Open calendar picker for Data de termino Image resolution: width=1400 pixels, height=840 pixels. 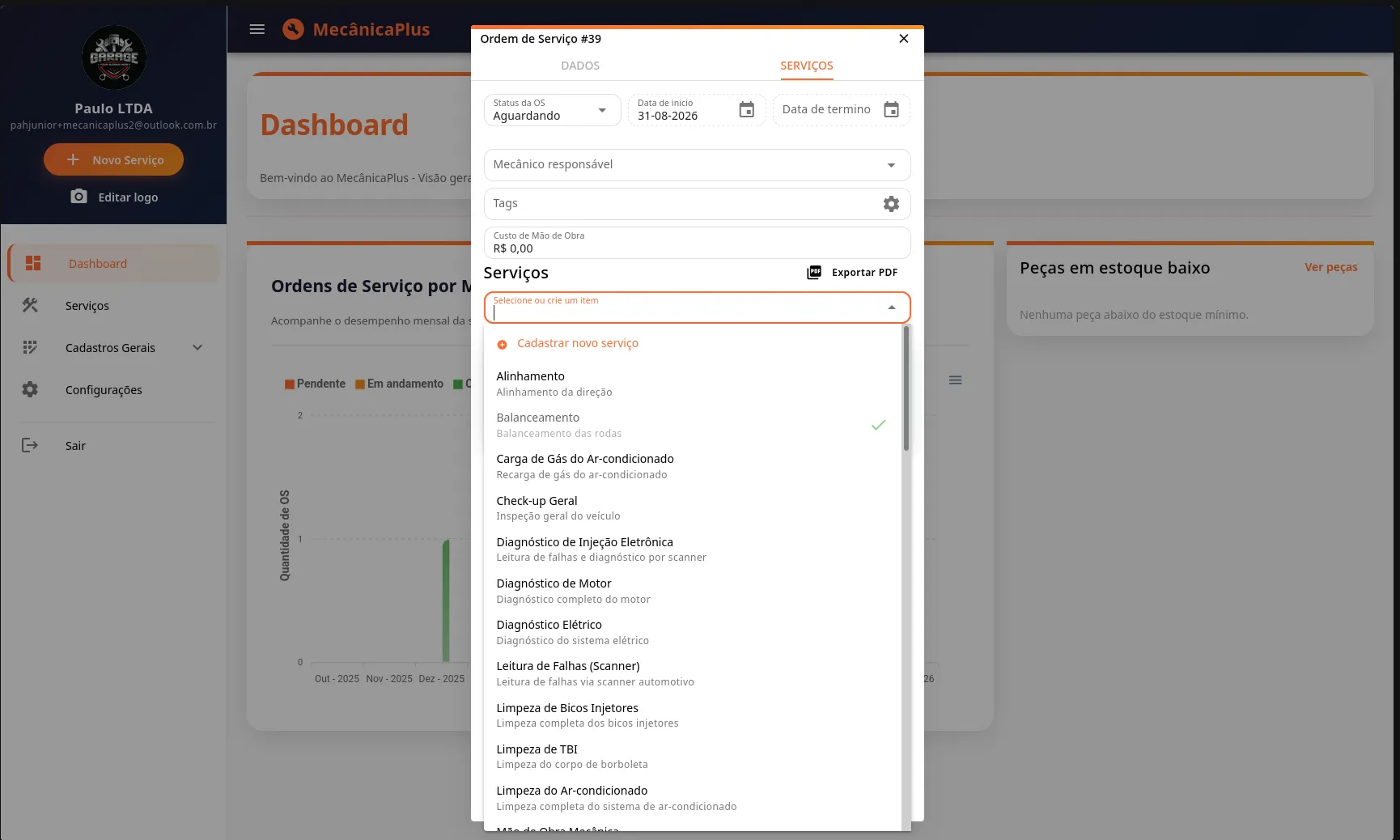click(891, 110)
